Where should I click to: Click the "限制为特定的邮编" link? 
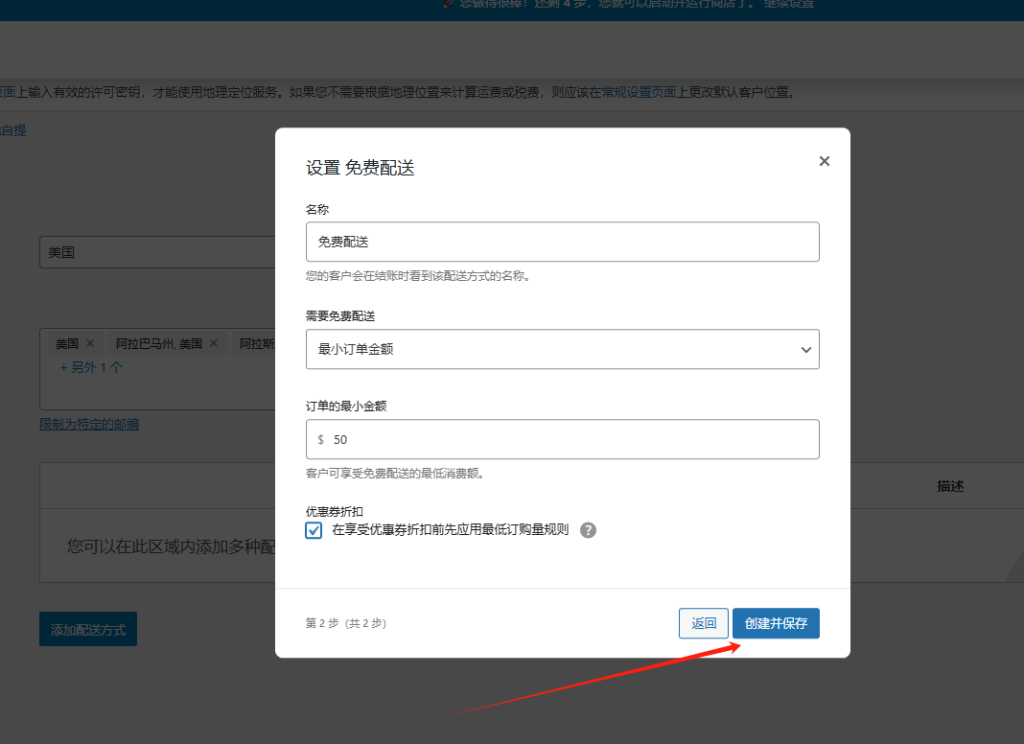tap(88, 423)
